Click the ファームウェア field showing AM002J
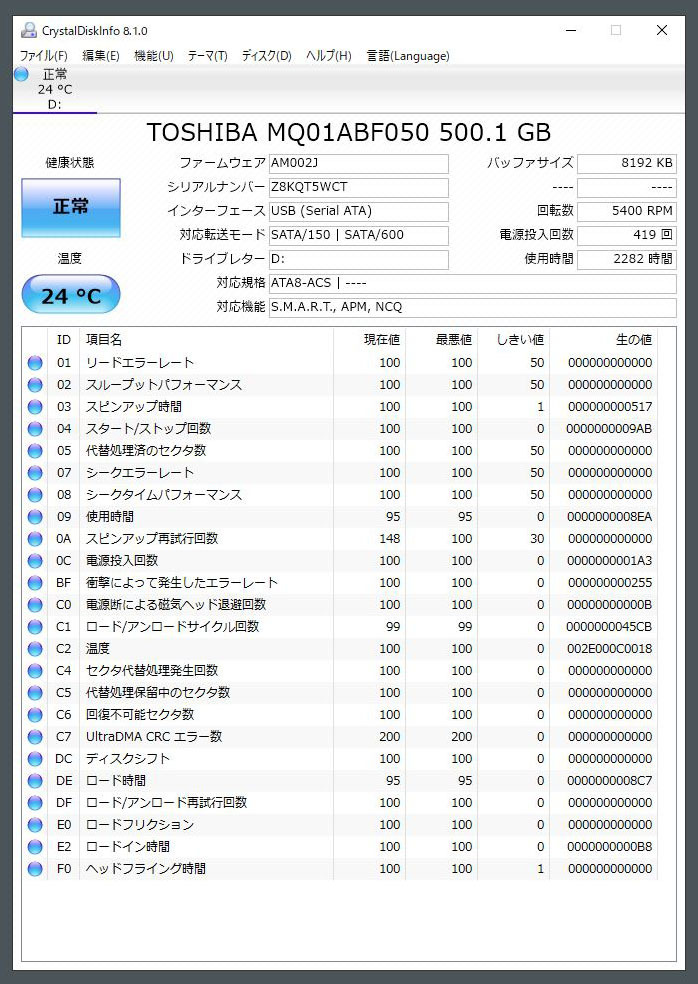Screen dimensions: 698x984 [x=358, y=163]
